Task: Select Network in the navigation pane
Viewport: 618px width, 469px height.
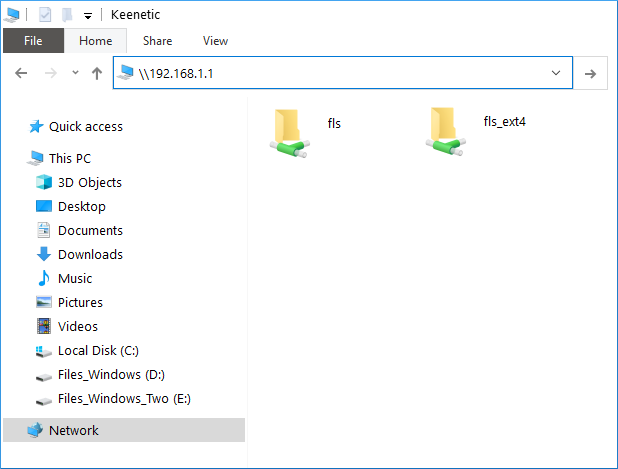Action: point(73,430)
